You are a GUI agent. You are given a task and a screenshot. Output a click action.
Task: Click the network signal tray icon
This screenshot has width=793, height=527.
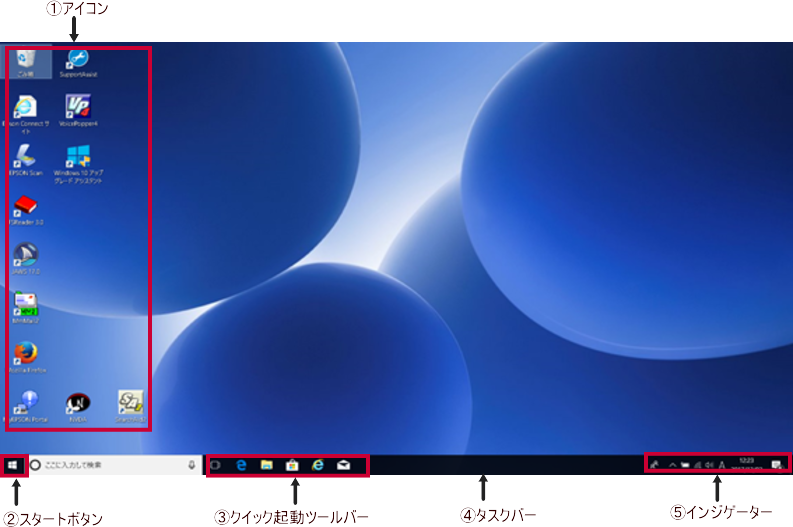click(x=698, y=465)
